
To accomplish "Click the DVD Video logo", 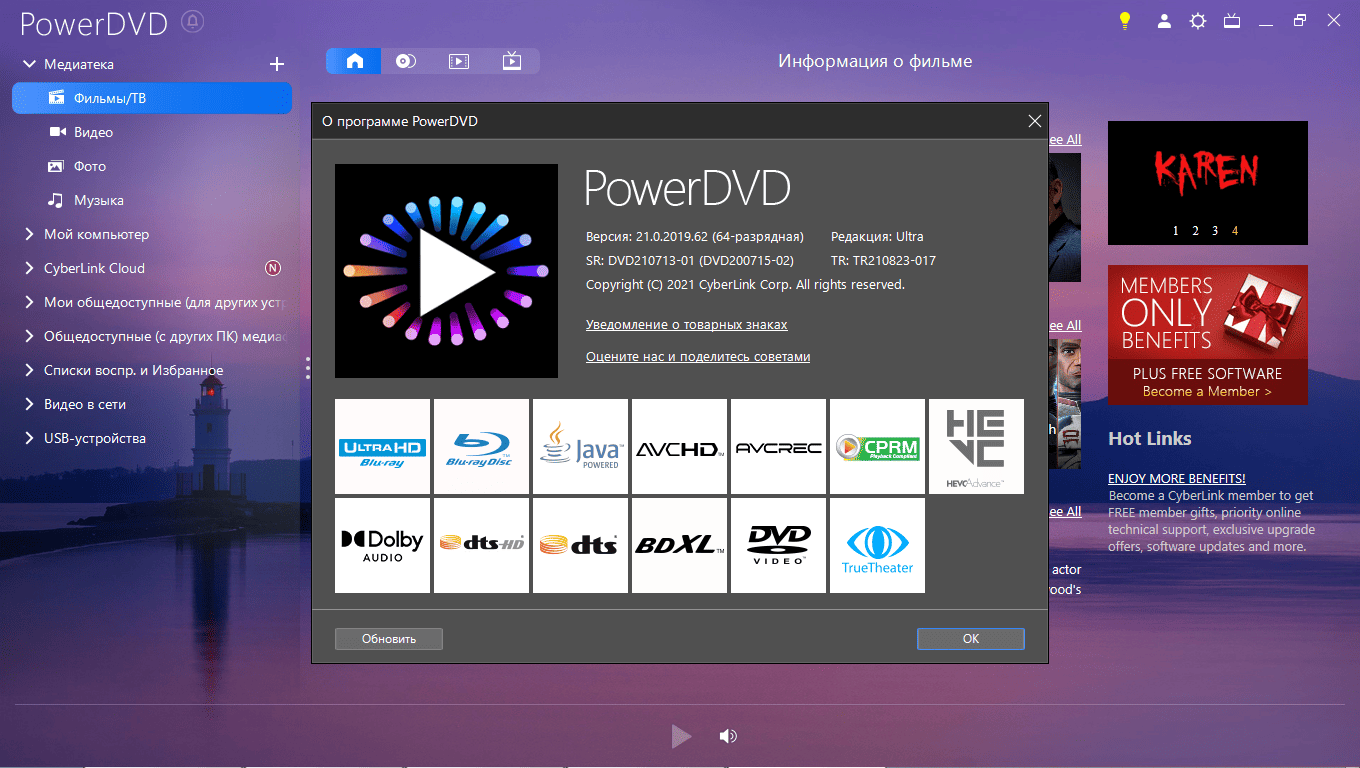I will [778, 545].
